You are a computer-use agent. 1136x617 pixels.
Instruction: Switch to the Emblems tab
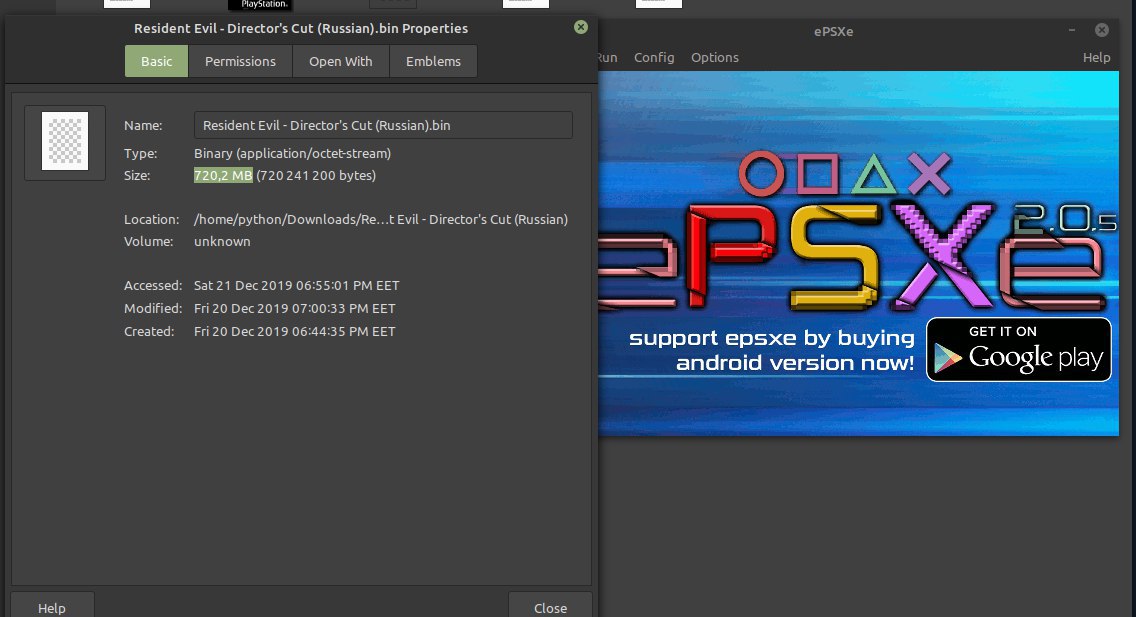pyautogui.click(x=433, y=62)
